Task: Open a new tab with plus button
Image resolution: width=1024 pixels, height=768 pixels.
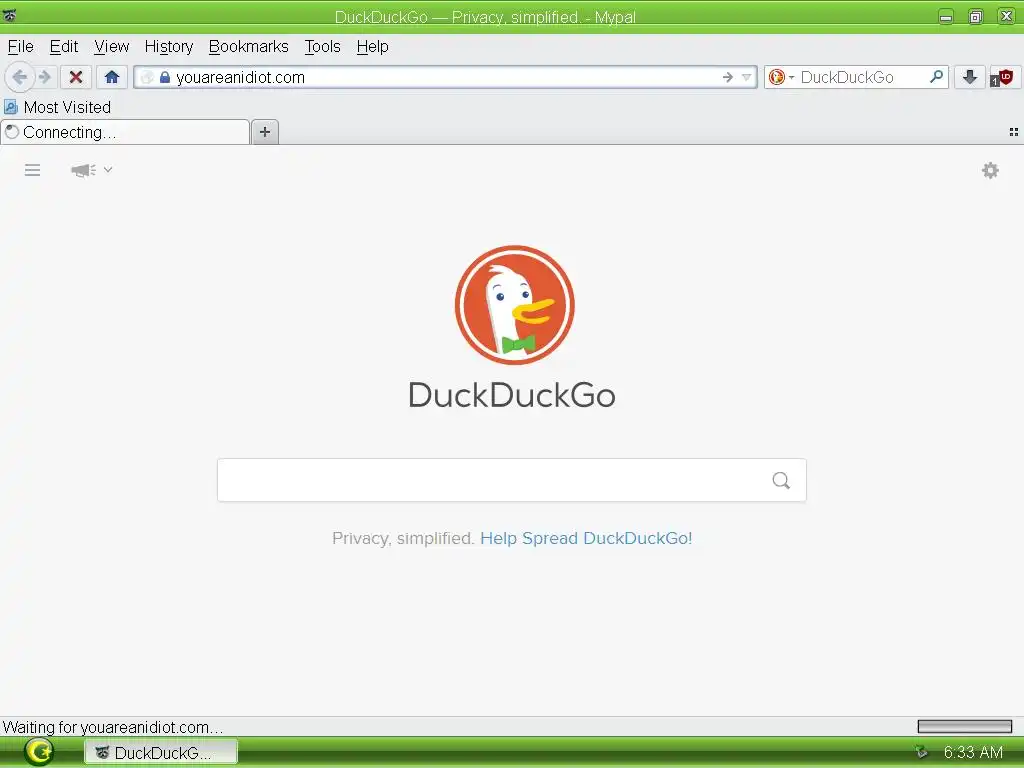Action: [x=264, y=132]
